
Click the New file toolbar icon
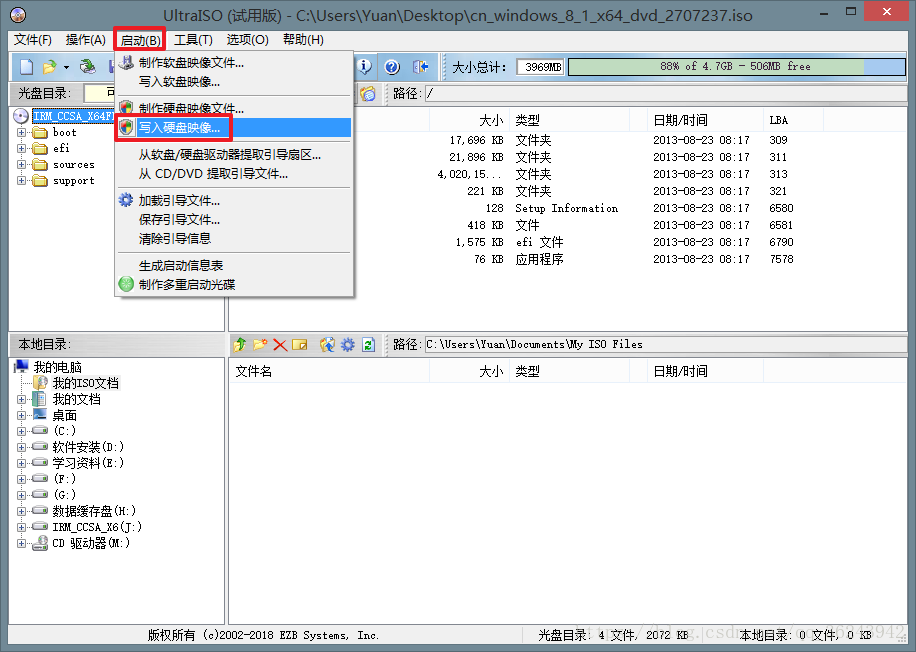click(x=26, y=67)
